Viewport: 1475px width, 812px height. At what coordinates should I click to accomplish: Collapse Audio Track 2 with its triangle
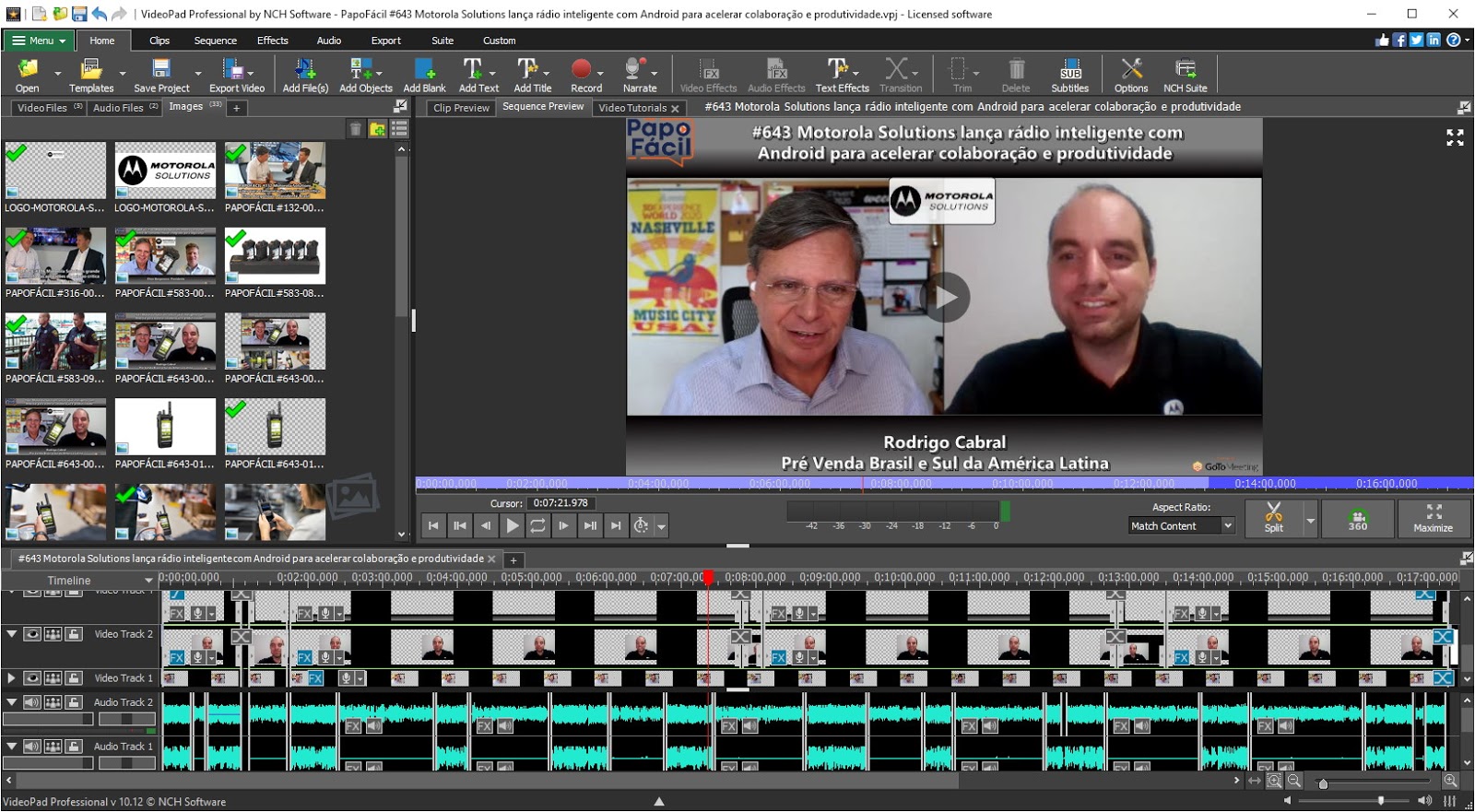pyautogui.click(x=11, y=702)
